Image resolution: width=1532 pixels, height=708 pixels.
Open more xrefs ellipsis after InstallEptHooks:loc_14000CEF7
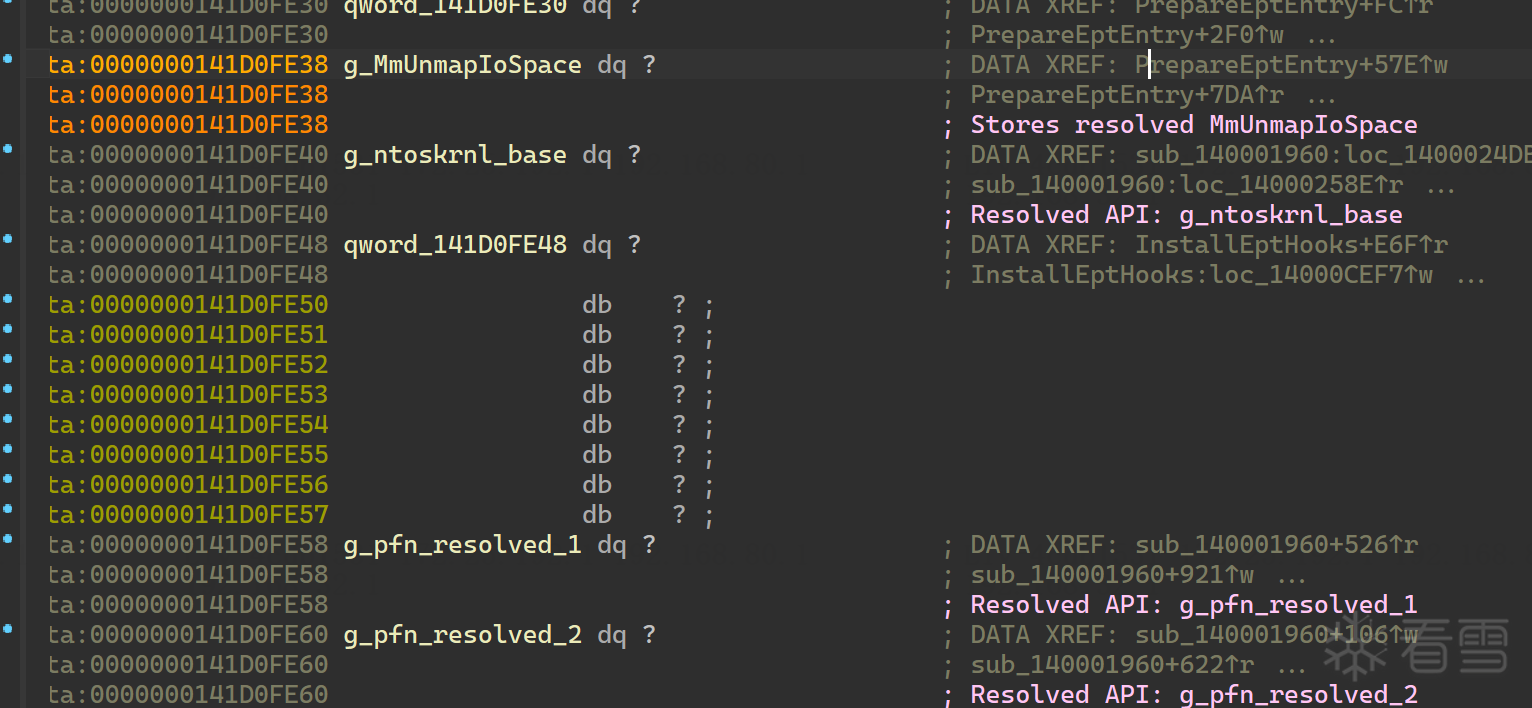[x=1471, y=277]
